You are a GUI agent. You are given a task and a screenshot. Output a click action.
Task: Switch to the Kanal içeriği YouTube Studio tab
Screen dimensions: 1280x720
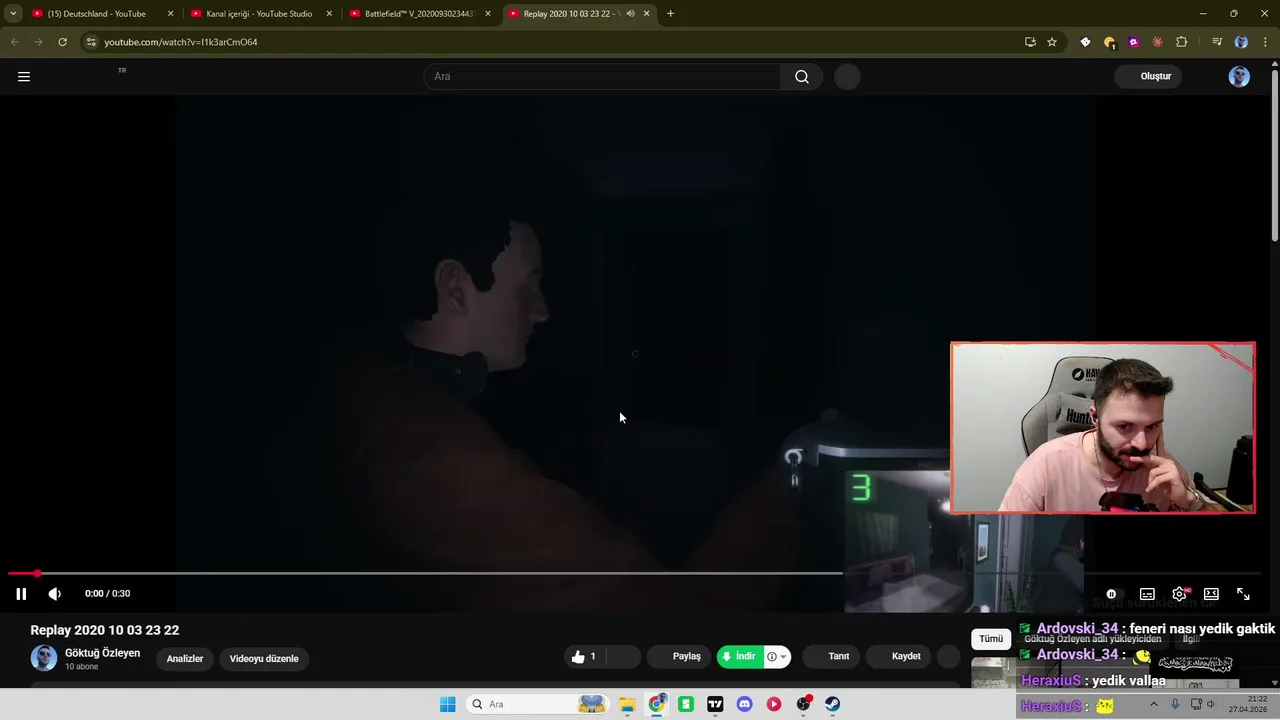pyautogui.click(x=259, y=14)
